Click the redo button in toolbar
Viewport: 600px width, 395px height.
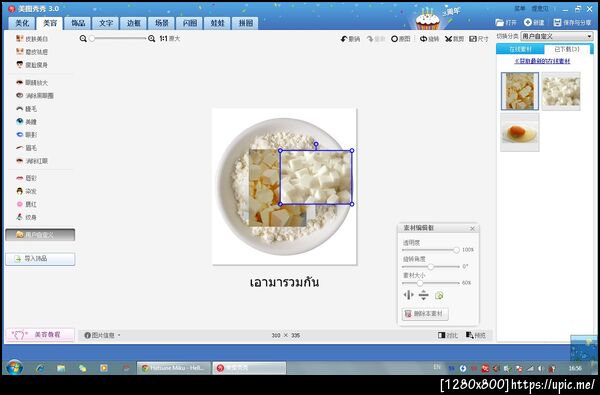point(375,39)
